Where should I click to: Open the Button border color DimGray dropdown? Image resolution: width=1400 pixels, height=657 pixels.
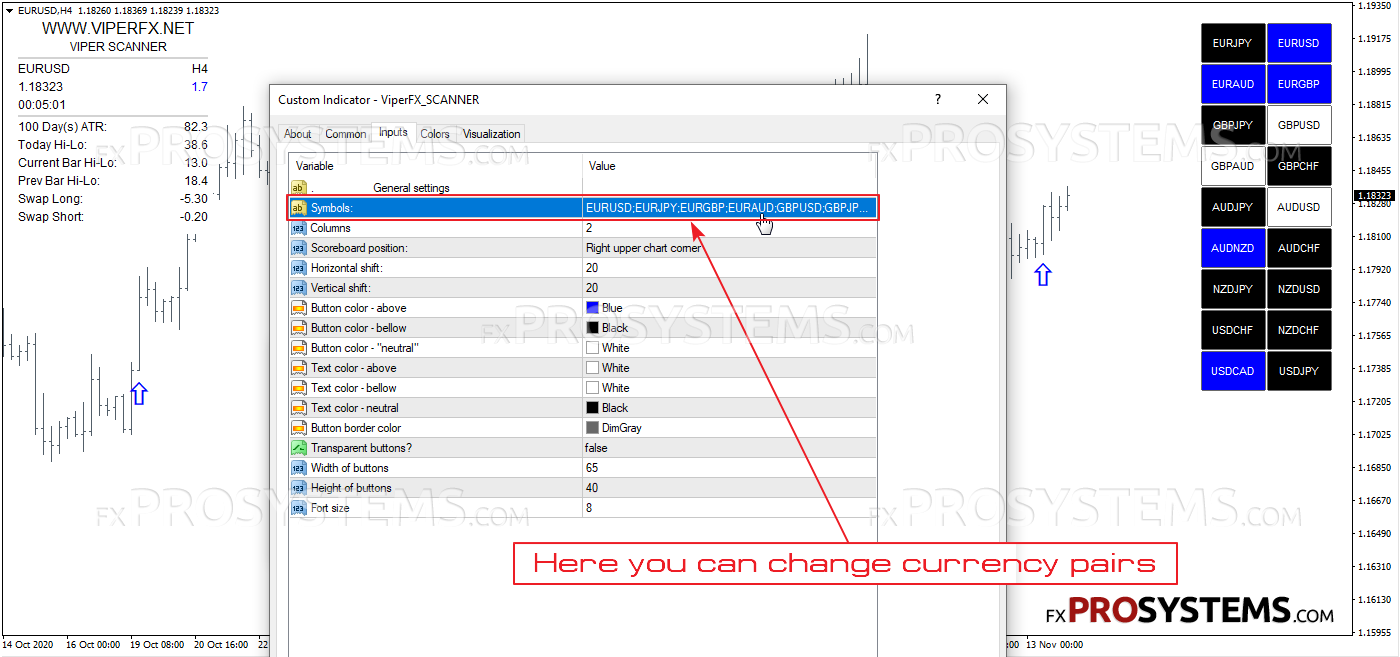click(728, 428)
